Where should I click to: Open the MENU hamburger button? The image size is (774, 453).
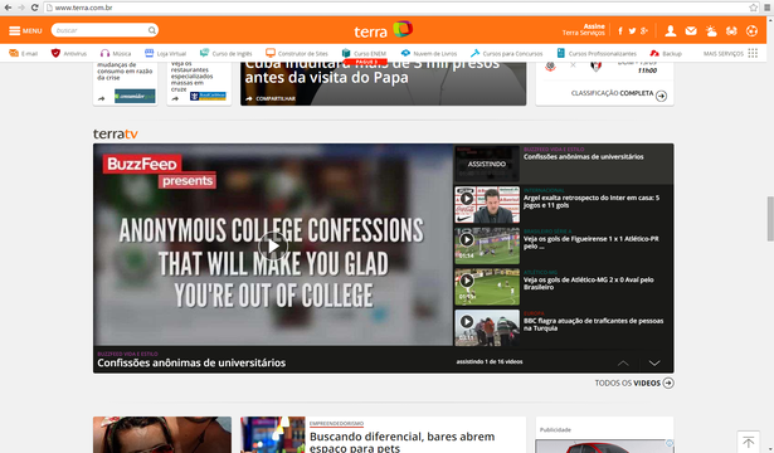pyautogui.click(x=25, y=31)
